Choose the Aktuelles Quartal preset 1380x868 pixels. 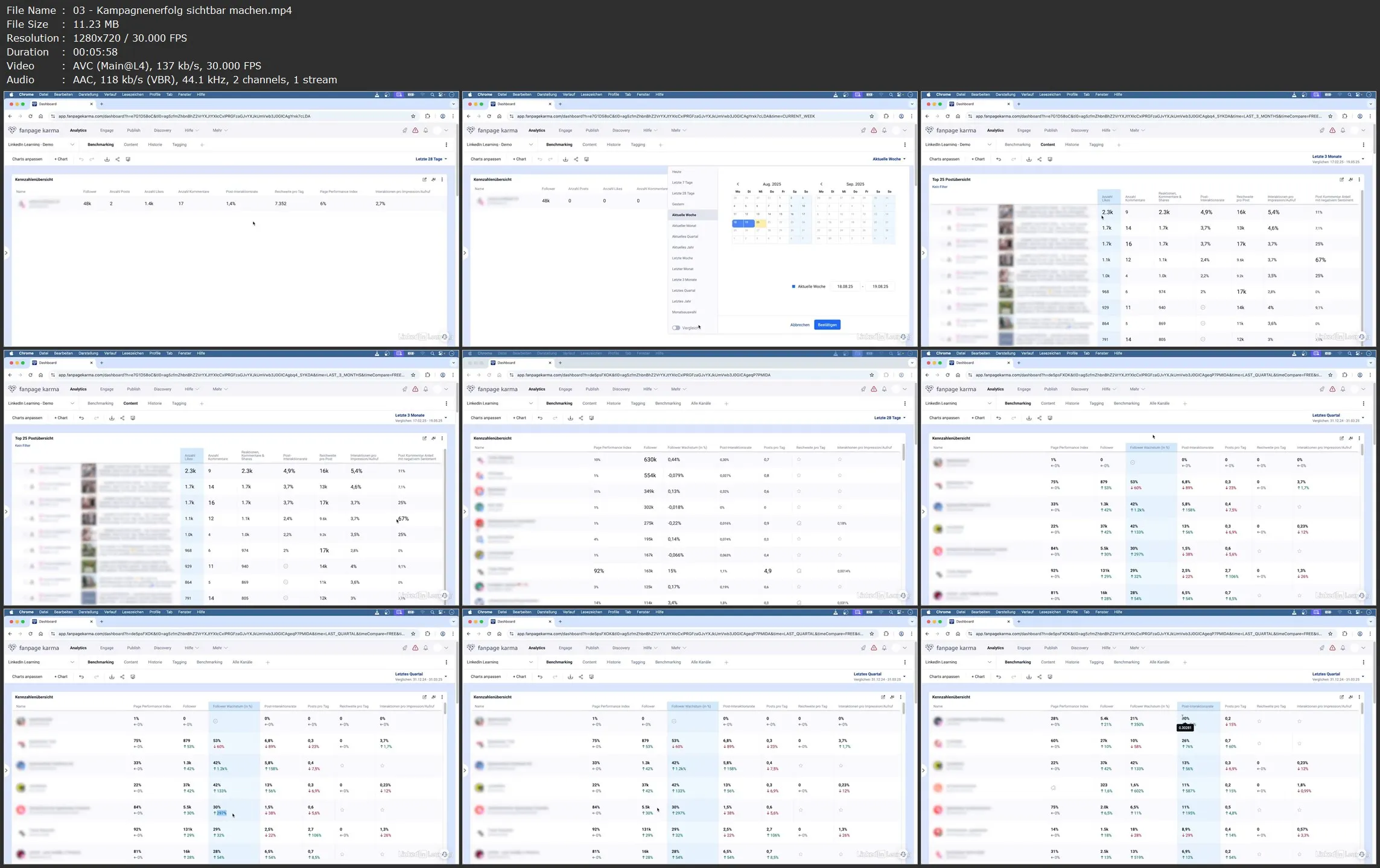pos(685,236)
